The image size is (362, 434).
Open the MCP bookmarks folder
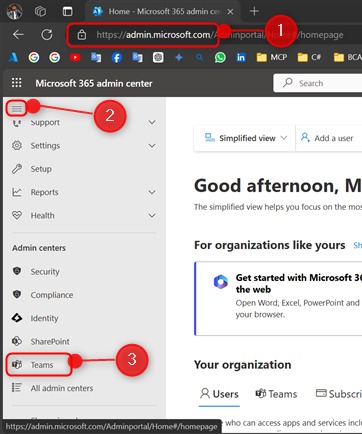coord(271,57)
